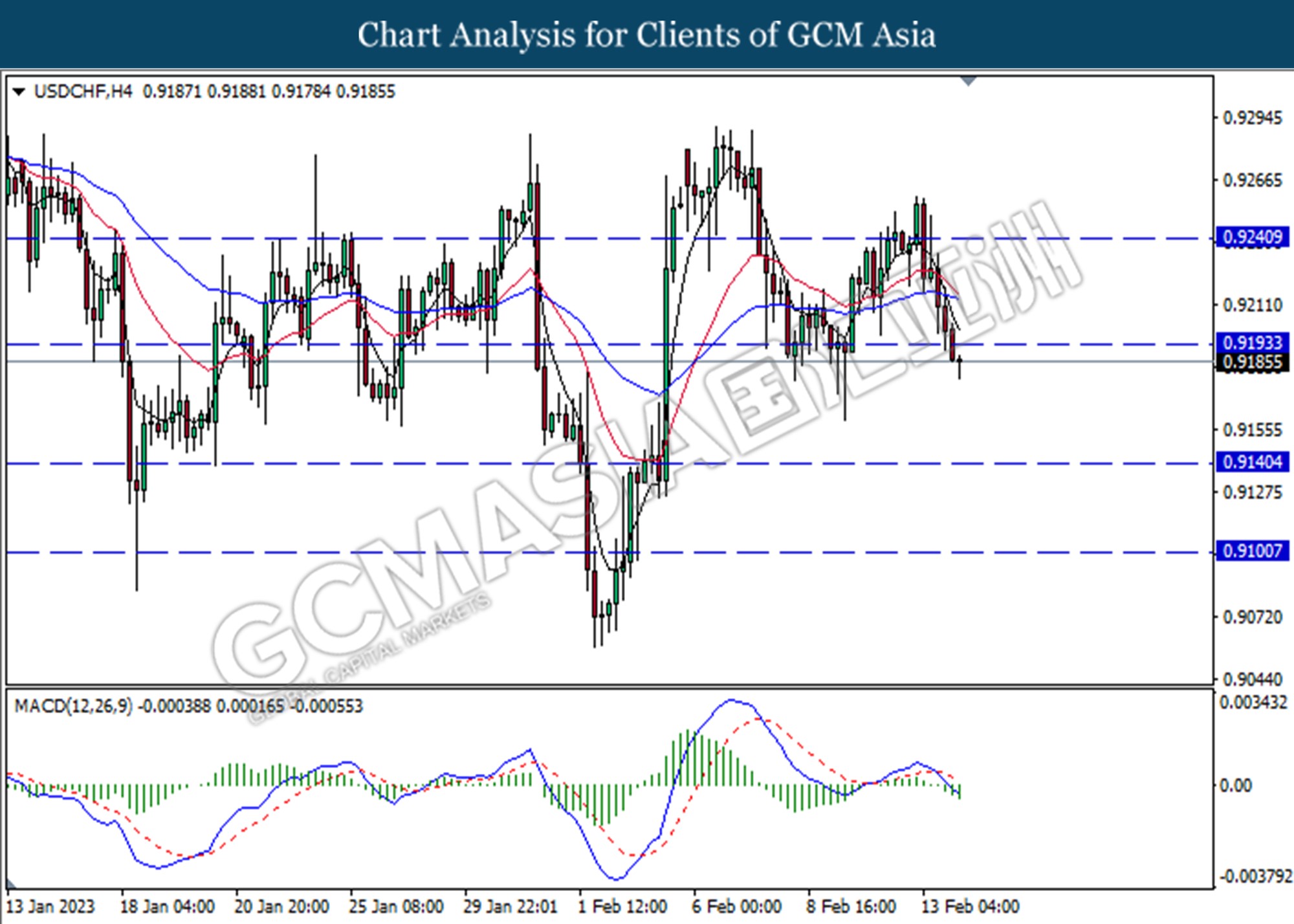The width and height of the screenshot is (1294, 924).
Task: Click the 0.92110 price scale value
Action: (x=1252, y=305)
